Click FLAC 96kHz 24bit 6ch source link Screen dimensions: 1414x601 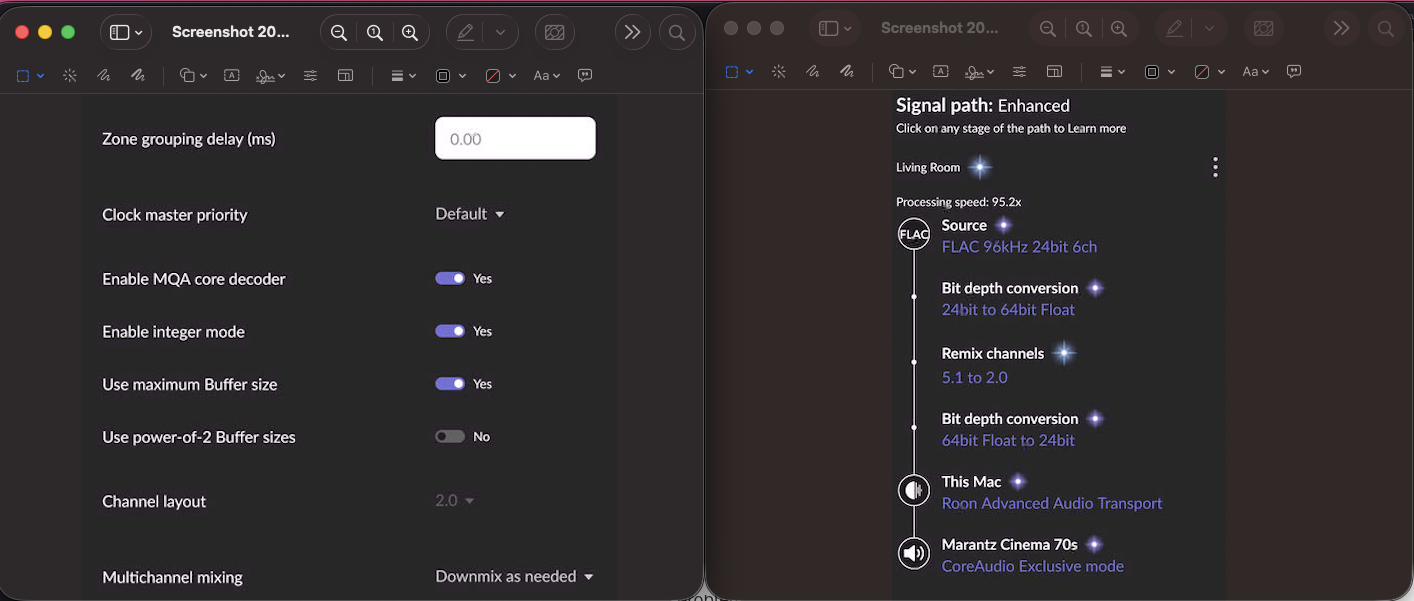[1019, 247]
